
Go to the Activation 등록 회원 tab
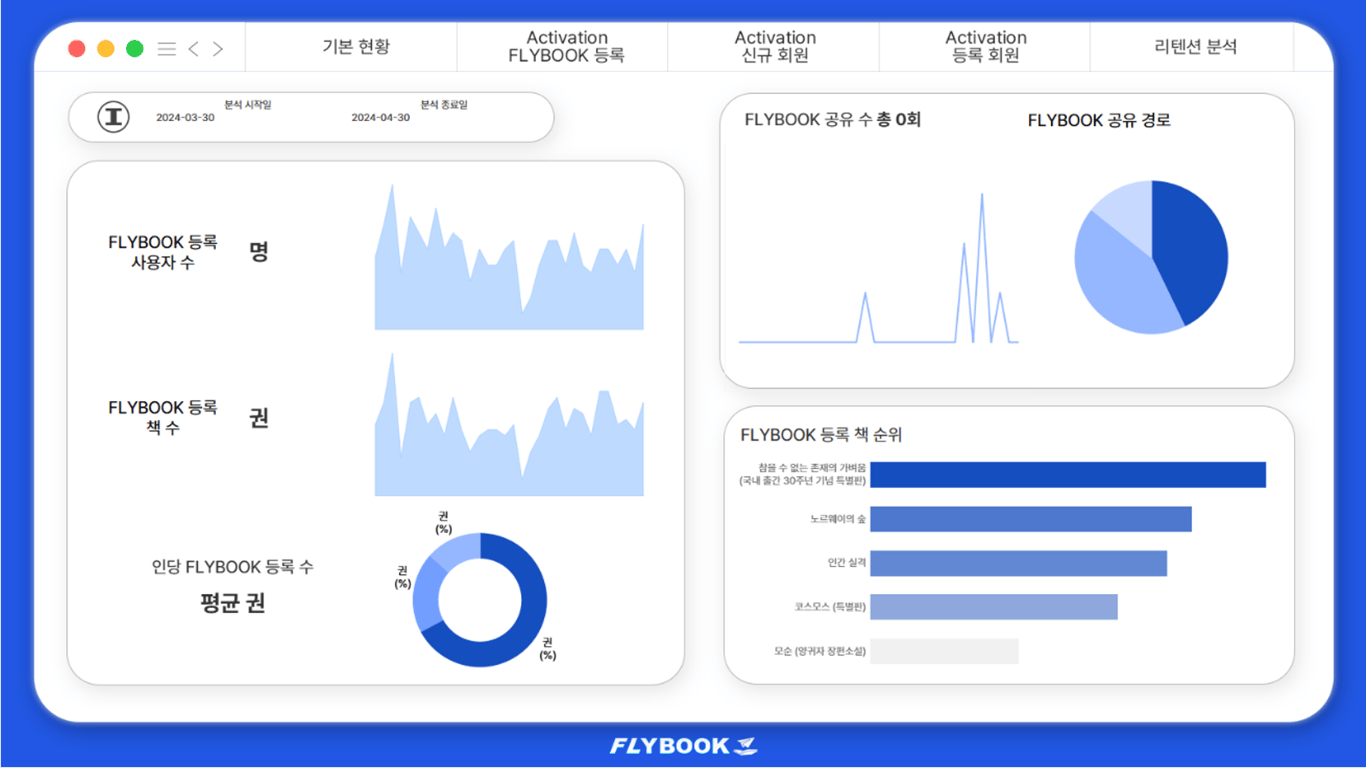click(986, 47)
